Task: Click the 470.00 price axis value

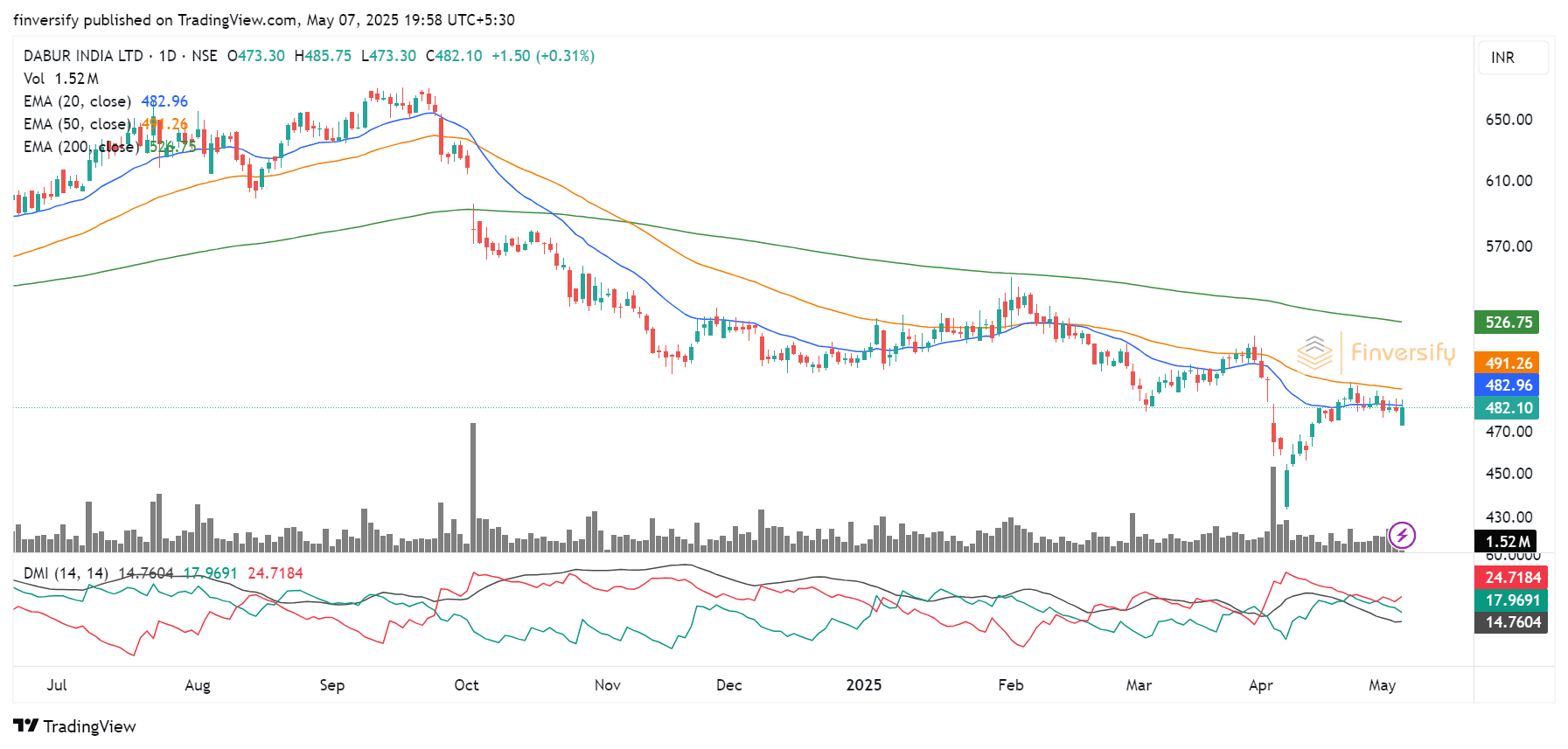Action: pyautogui.click(x=1509, y=432)
